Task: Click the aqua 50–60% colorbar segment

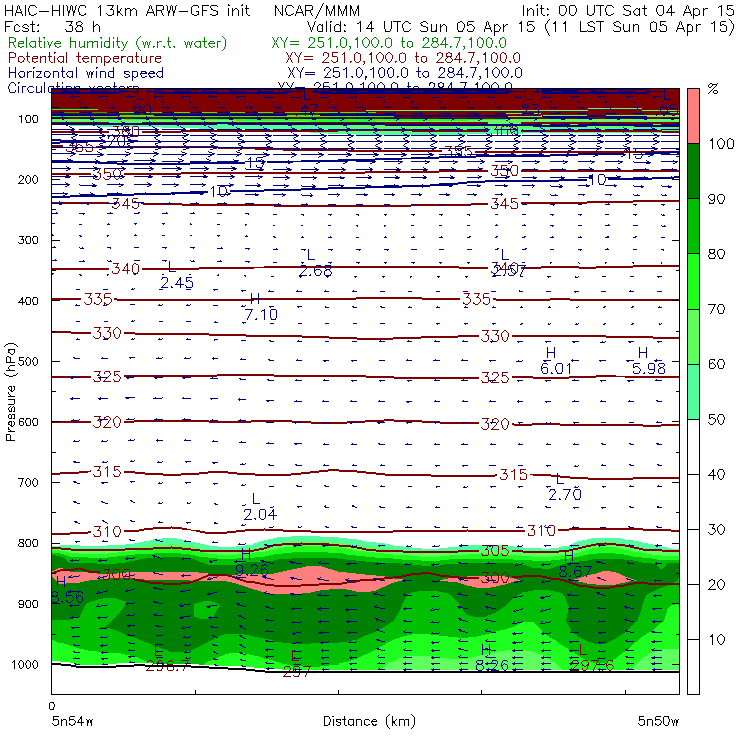Action: [x=693, y=392]
